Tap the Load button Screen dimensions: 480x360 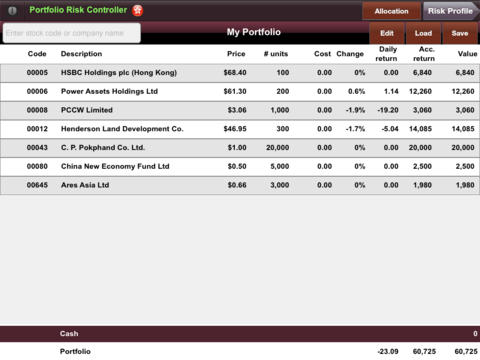click(x=423, y=33)
